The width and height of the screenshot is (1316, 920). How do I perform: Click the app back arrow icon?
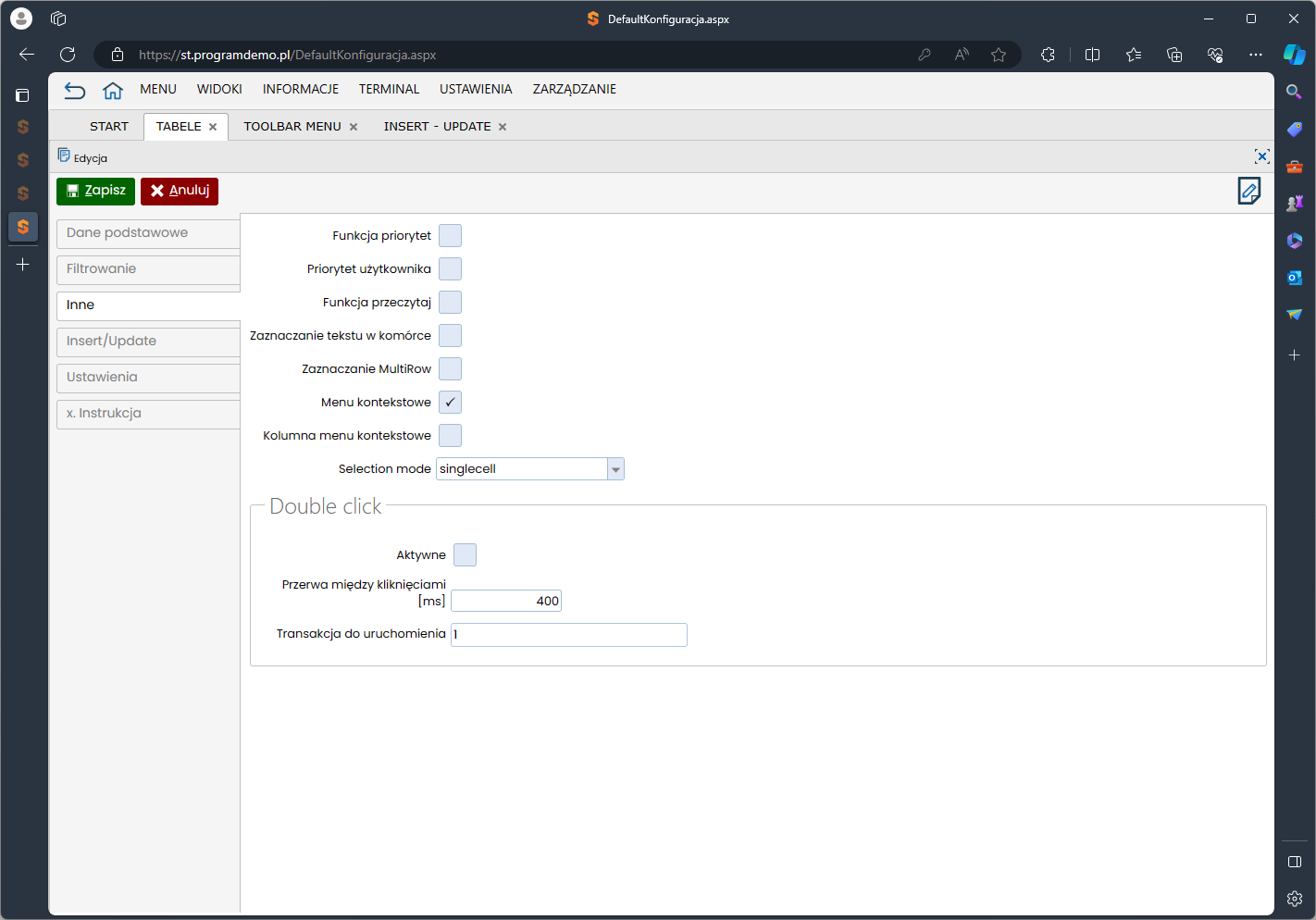(x=74, y=90)
